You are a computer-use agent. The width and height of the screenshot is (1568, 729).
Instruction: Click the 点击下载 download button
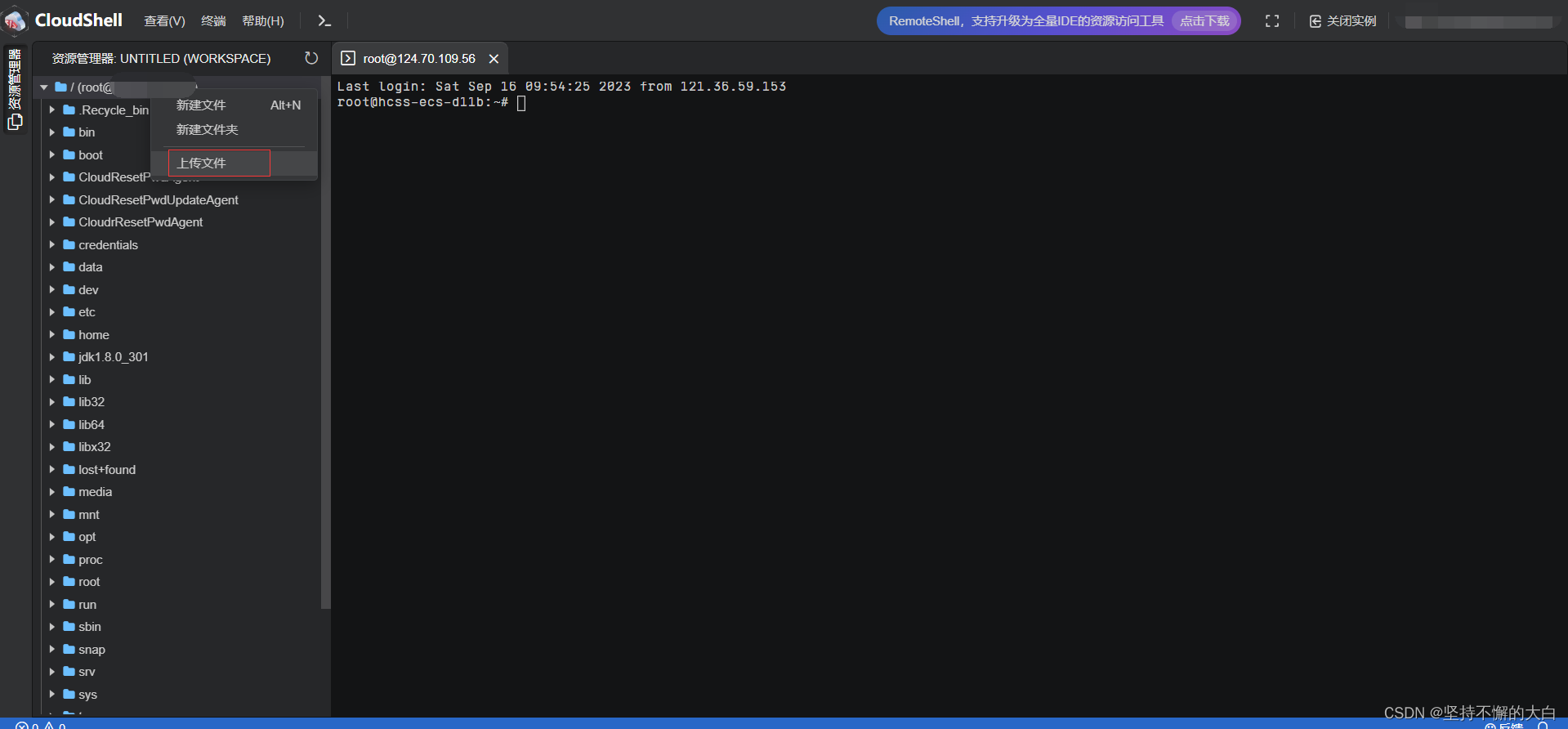1204,21
